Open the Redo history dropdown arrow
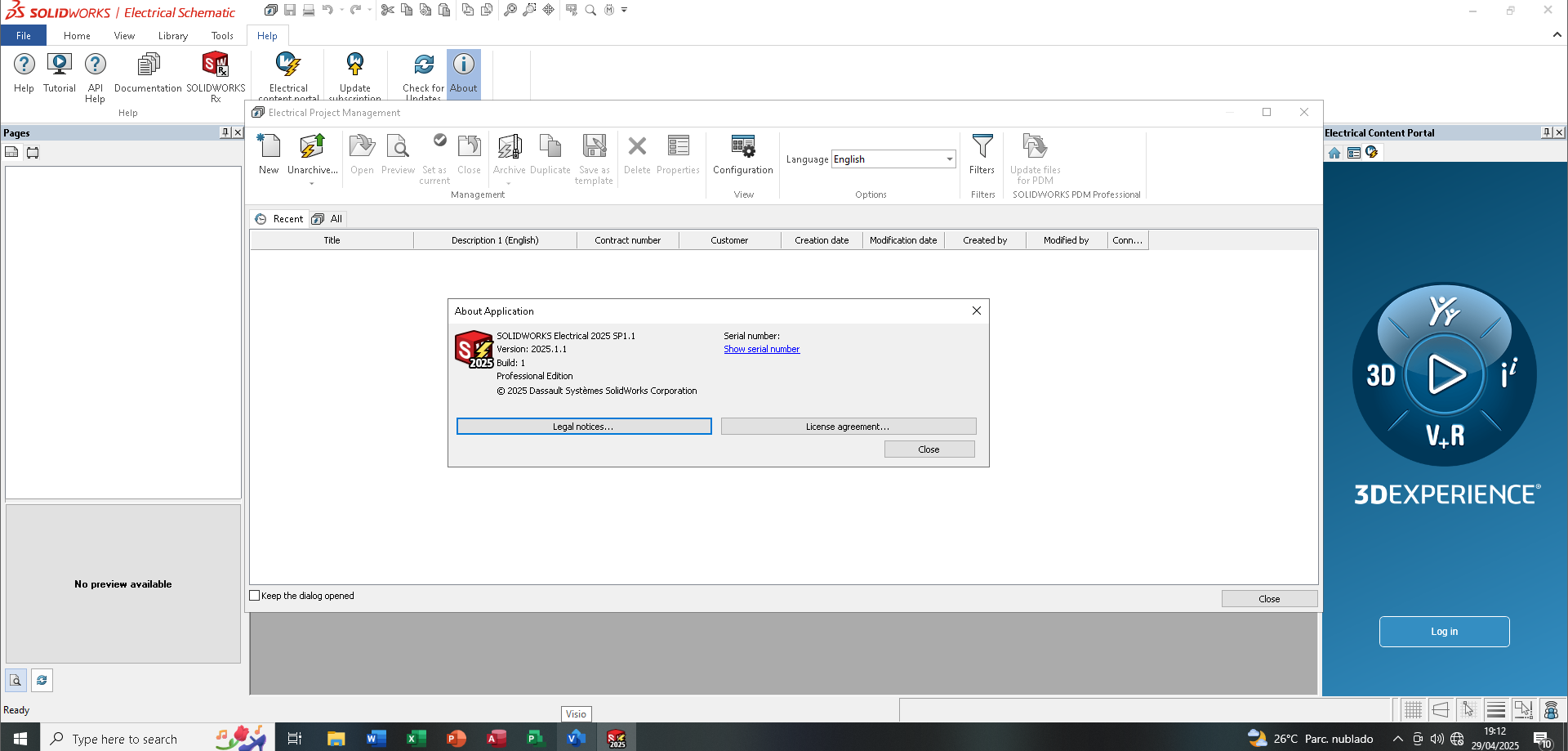The width and height of the screenshot is (1568, 751). 370,10
